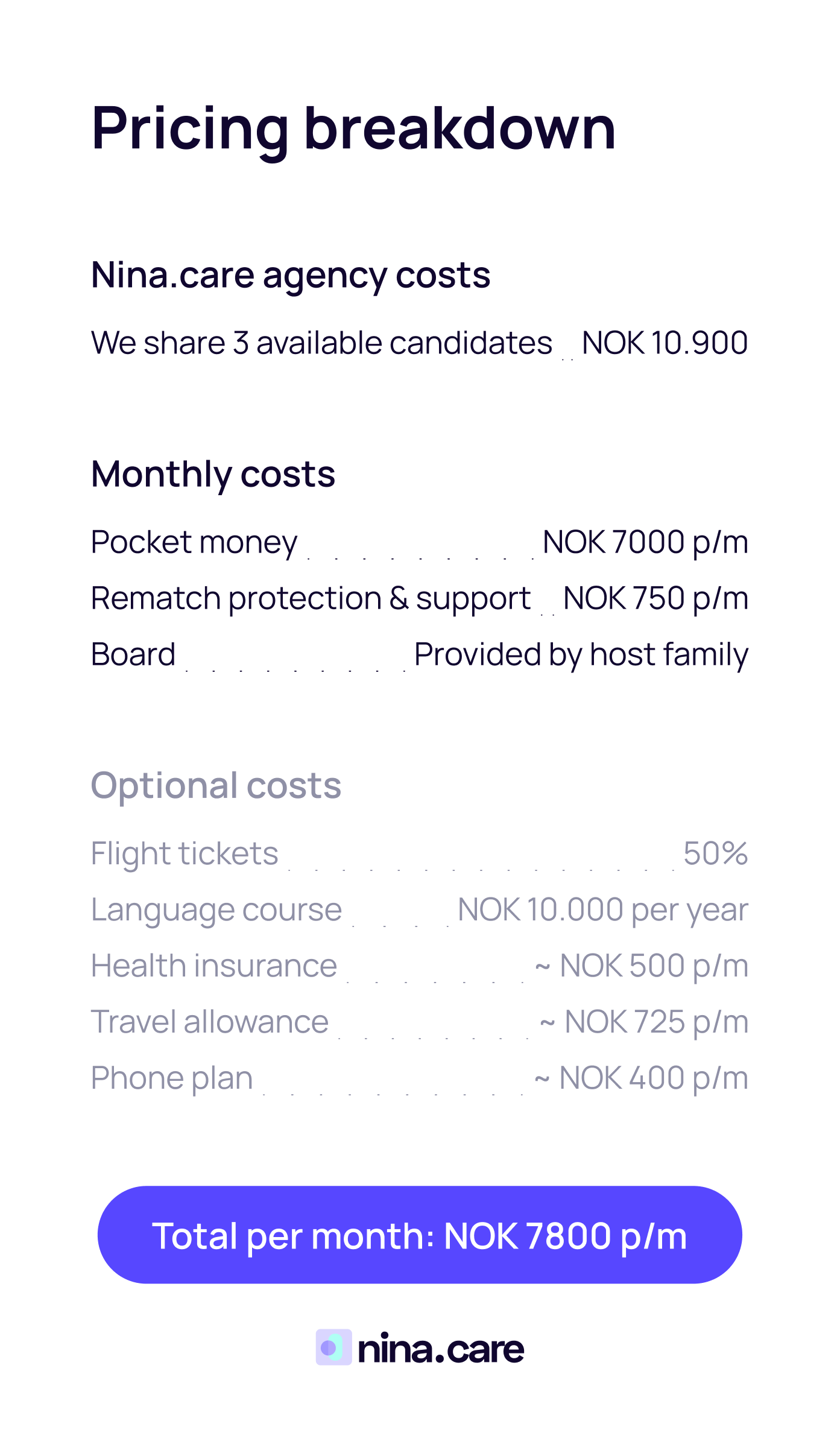
Task: Select Provided by host family text
Action: click(x=581, y=654)
